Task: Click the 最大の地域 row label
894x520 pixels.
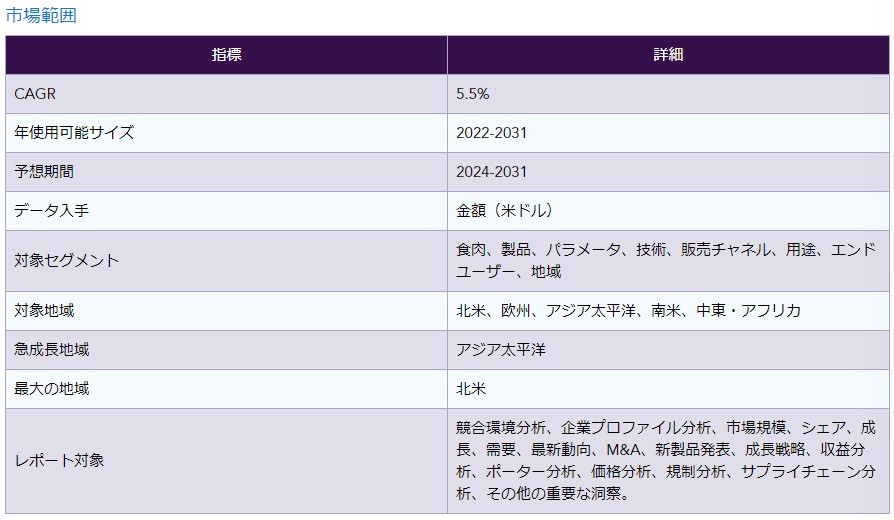Action: coord(52,389)
